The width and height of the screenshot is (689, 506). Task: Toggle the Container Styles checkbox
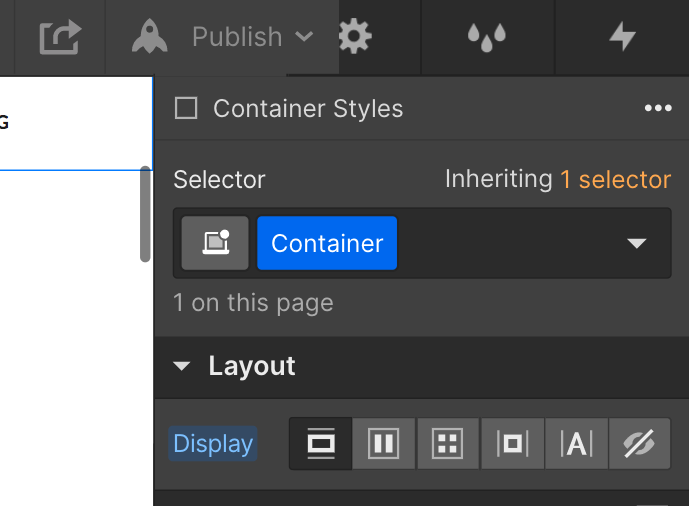186,108
